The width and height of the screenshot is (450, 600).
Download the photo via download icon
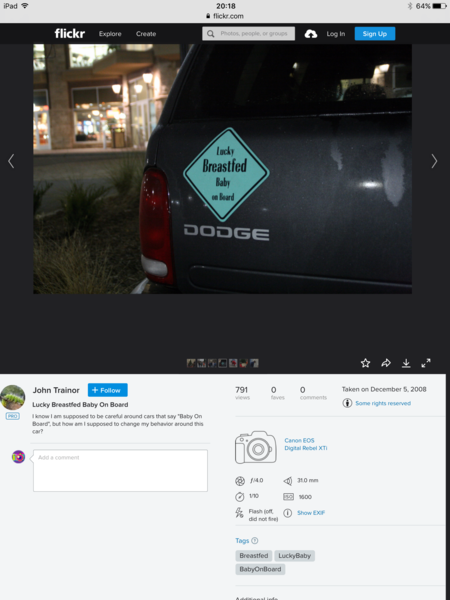(x=406, y=363)
